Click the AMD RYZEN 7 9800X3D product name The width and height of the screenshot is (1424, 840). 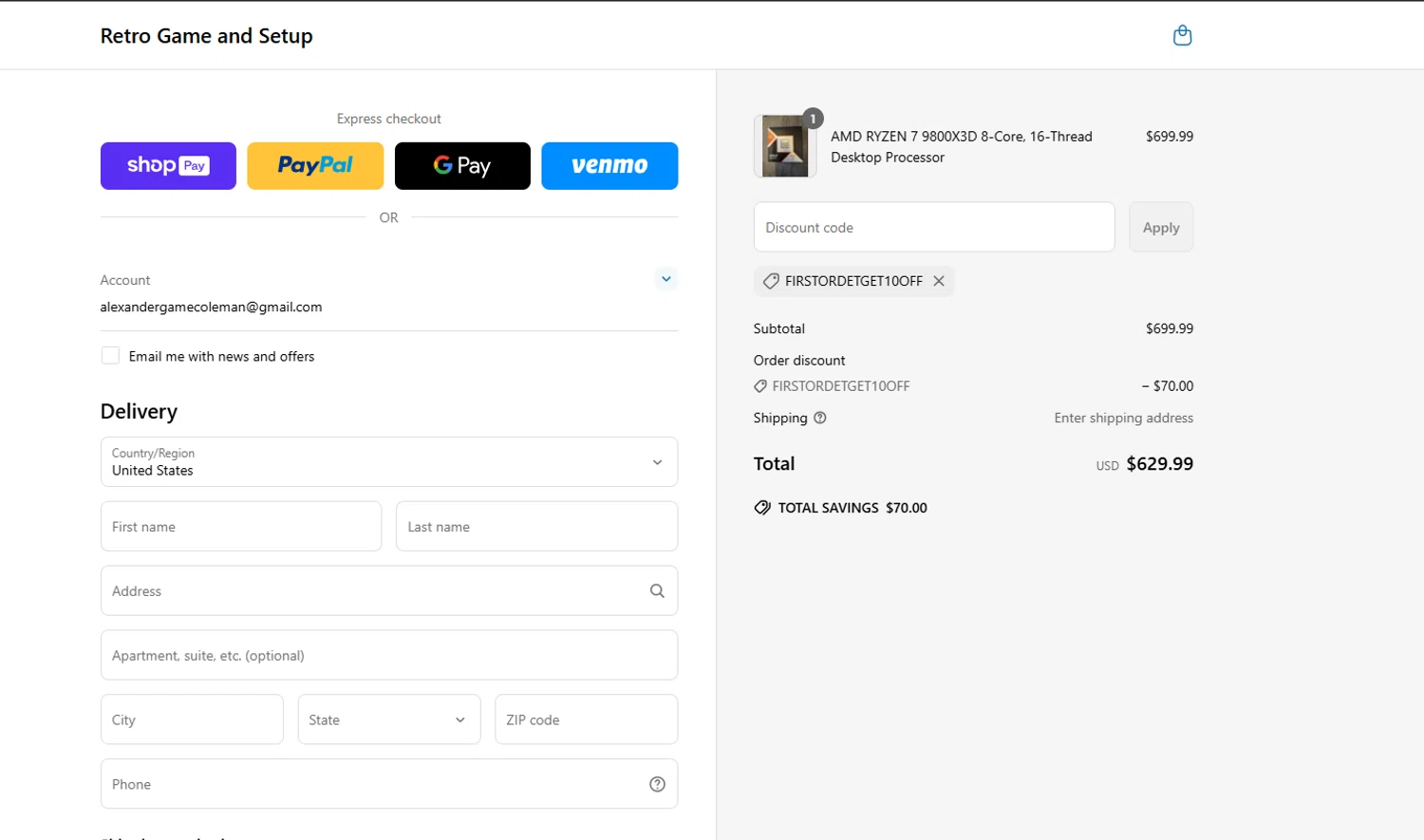[962, 147]
